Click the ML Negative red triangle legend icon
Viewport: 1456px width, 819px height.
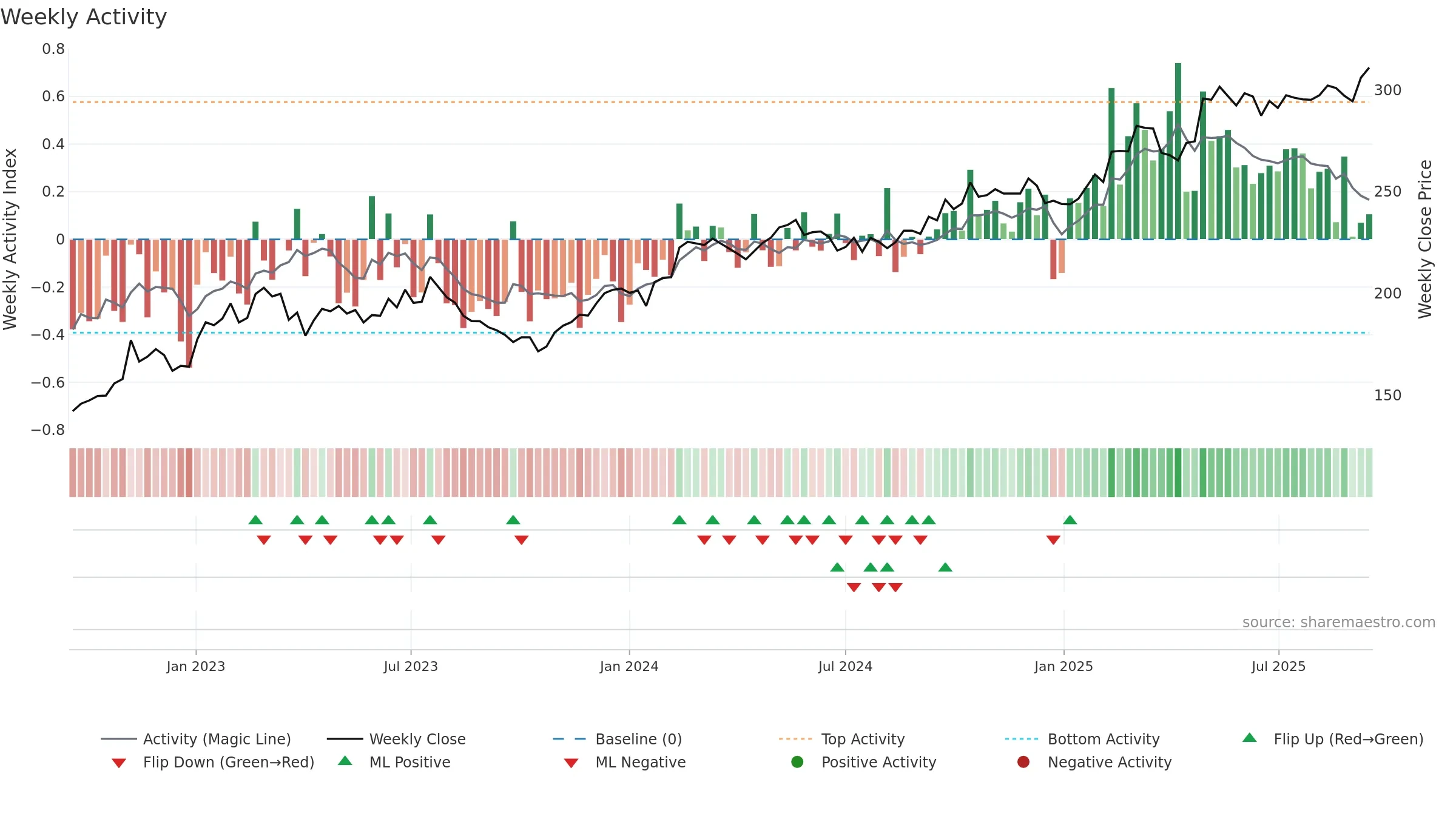(571, 763)
